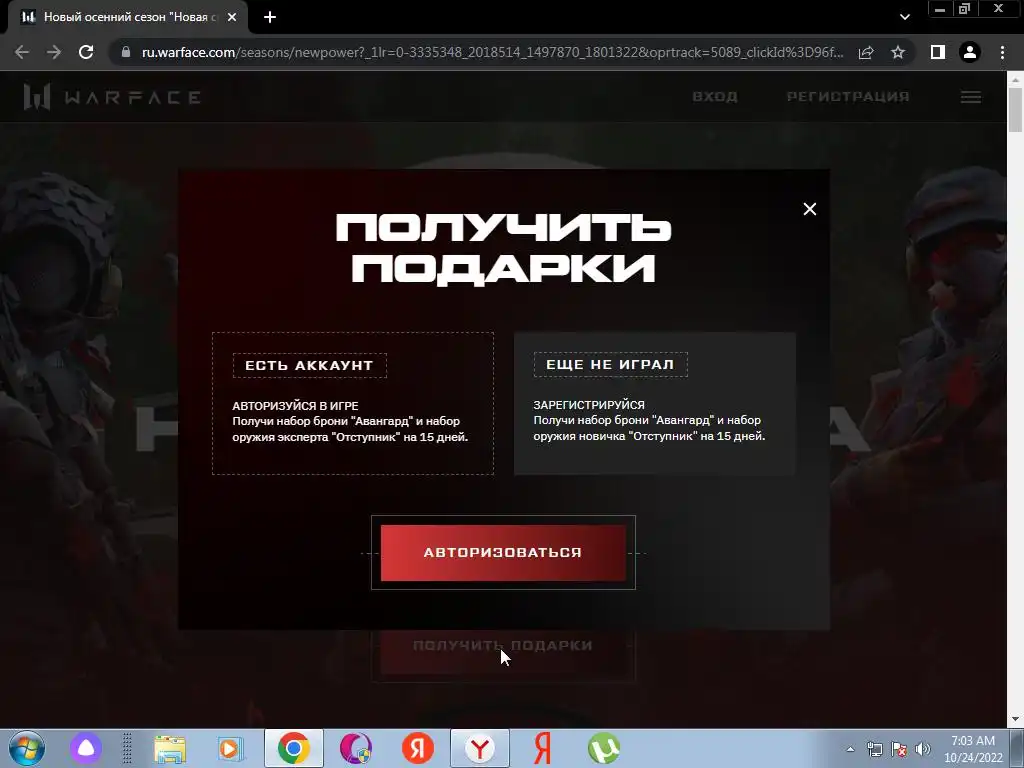Click the dimmed ПОЛУЧИТЬ ПОДАРКИ button behind the popup

tap(503, 646)
